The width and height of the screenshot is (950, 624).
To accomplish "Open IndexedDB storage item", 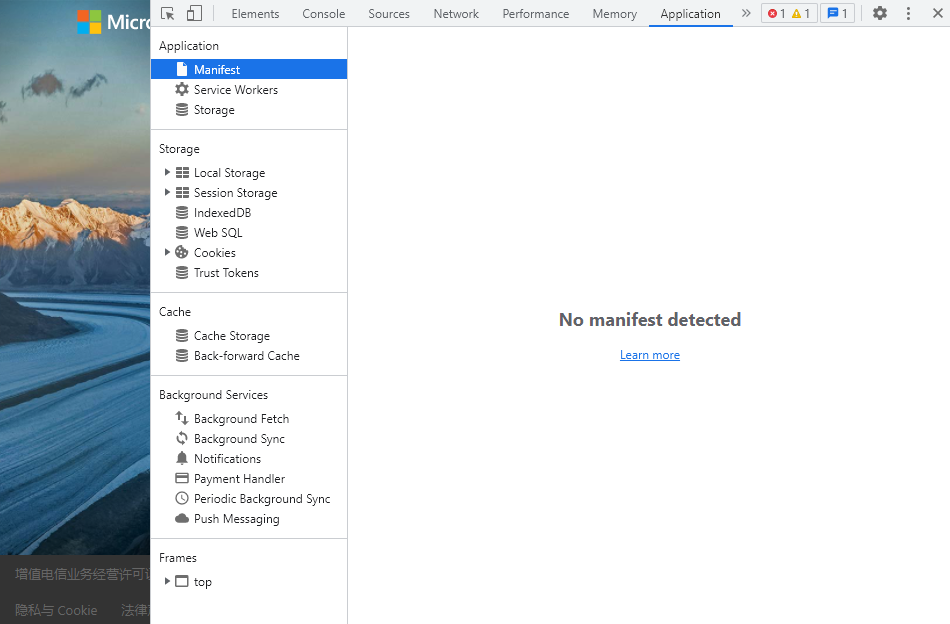I will click(x=222, y=213).
